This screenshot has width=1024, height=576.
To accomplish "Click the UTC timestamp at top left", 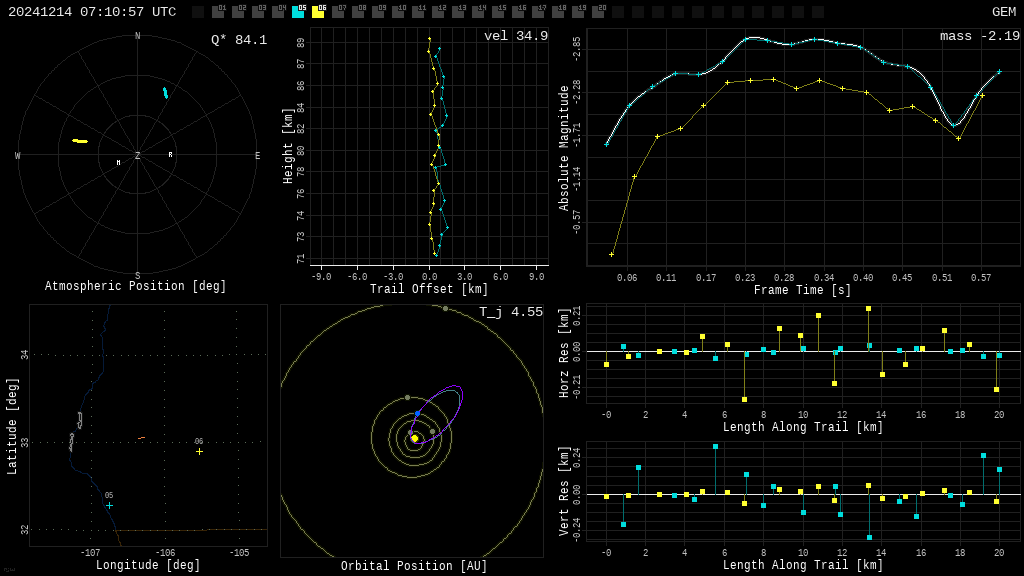I will pyautogui.click(x=92, y=12).
